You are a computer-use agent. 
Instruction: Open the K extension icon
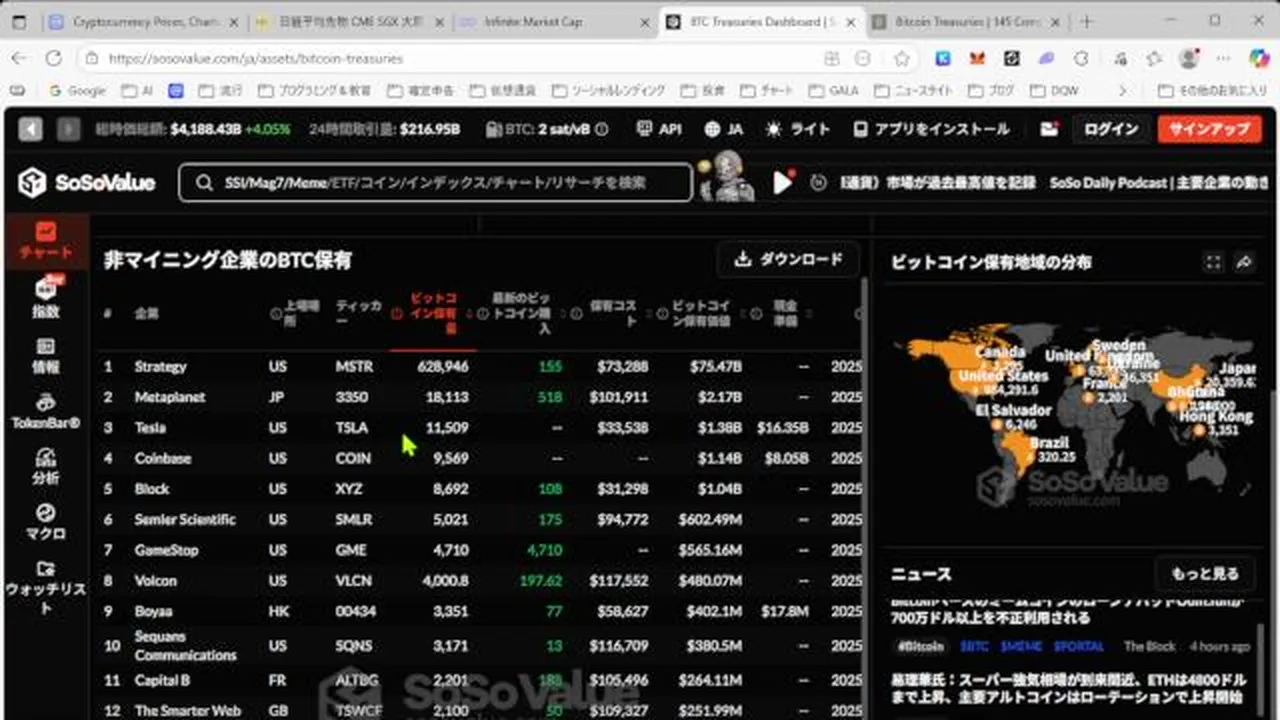click(942, 59)
